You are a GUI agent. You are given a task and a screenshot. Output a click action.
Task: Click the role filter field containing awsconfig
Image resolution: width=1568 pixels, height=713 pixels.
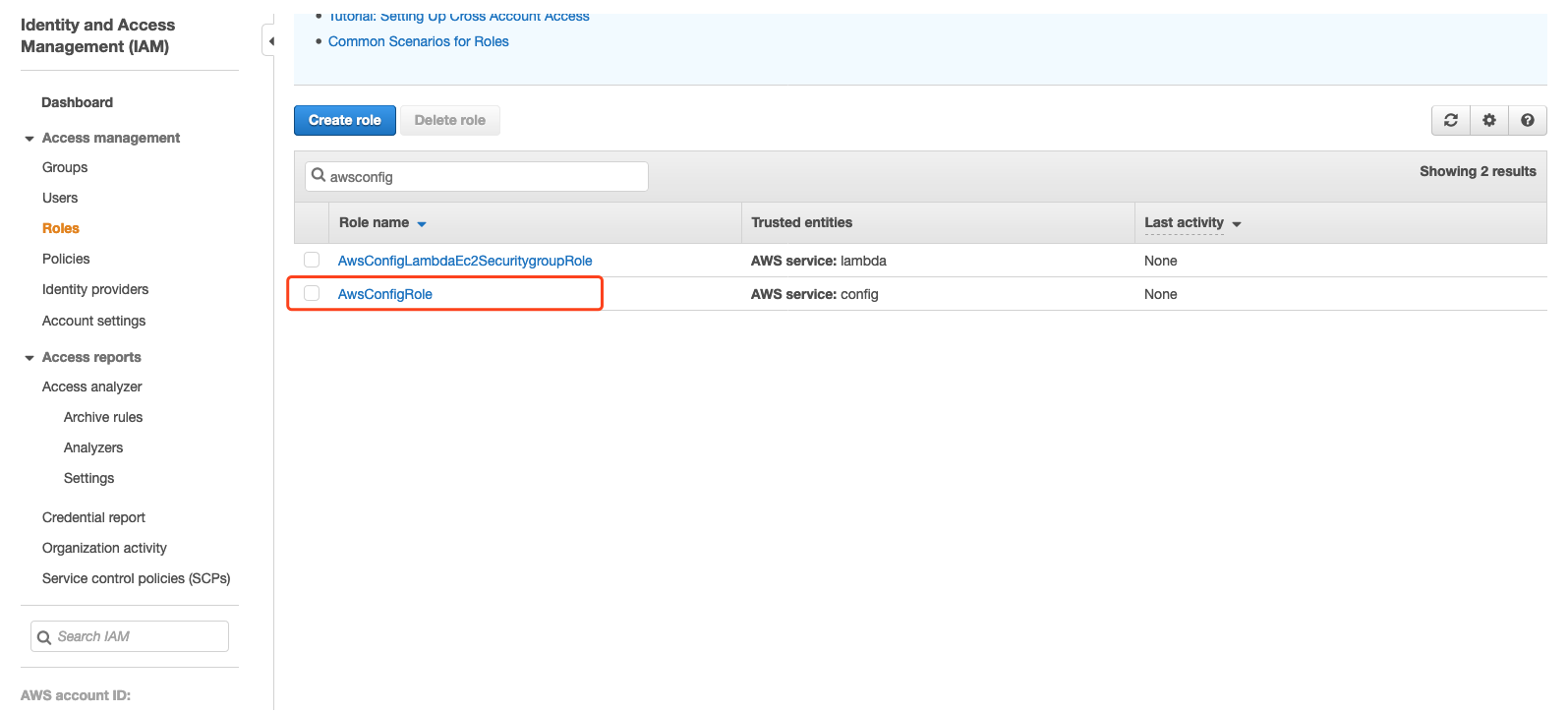477,177
